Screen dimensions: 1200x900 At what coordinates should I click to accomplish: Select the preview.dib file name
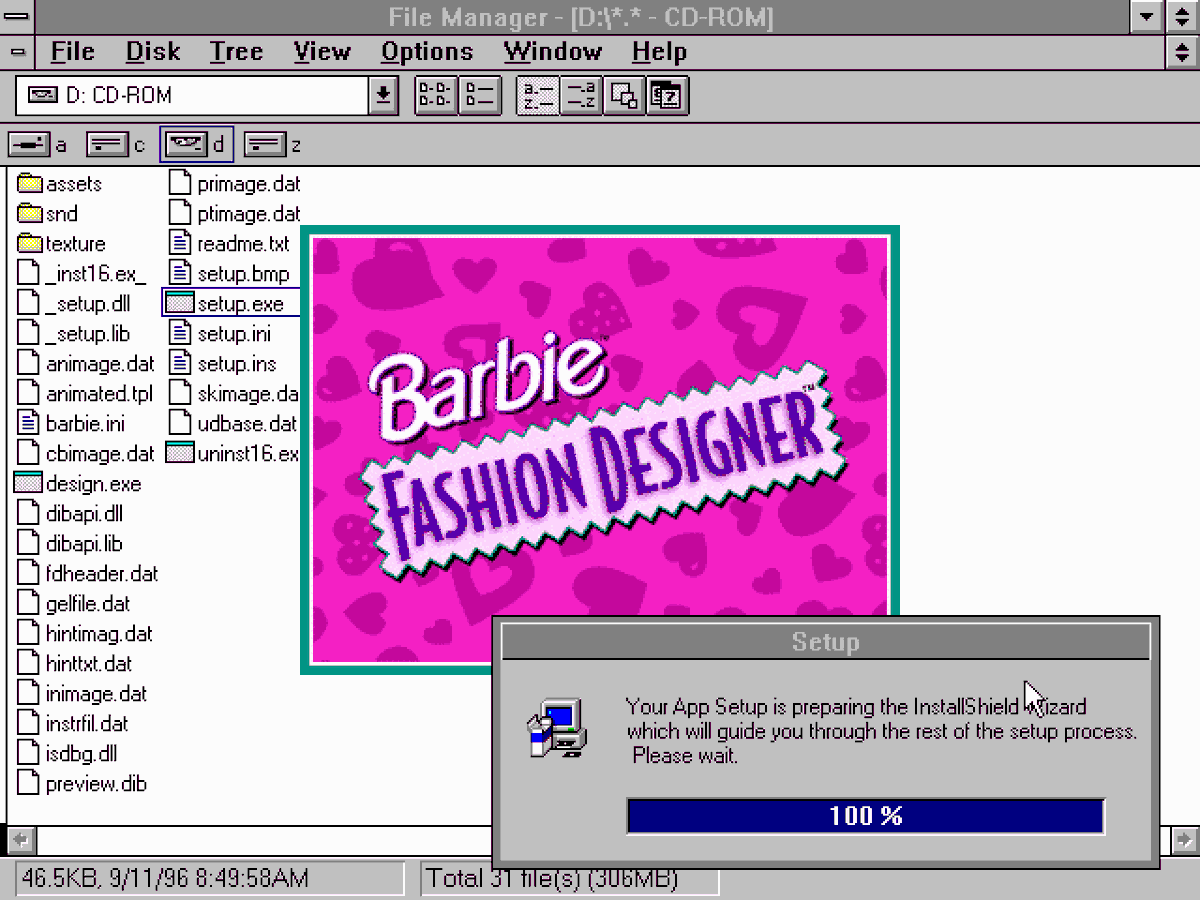[x=96, y=784]
